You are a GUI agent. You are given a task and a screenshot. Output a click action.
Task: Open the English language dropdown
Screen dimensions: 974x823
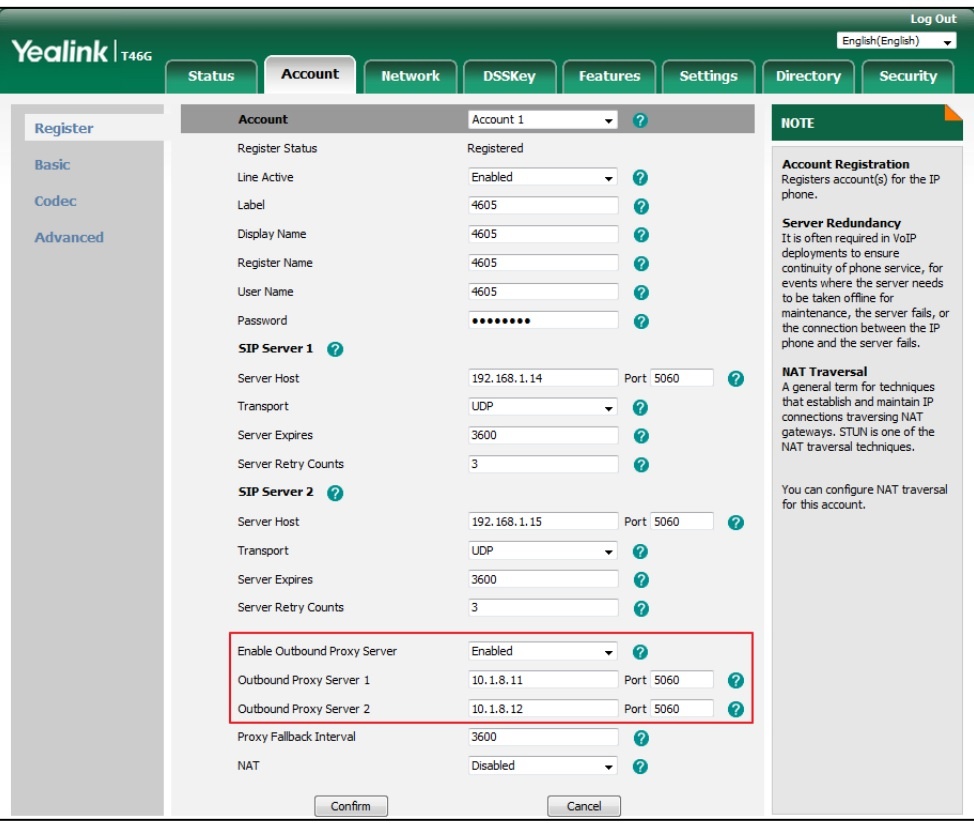point(896,41)
